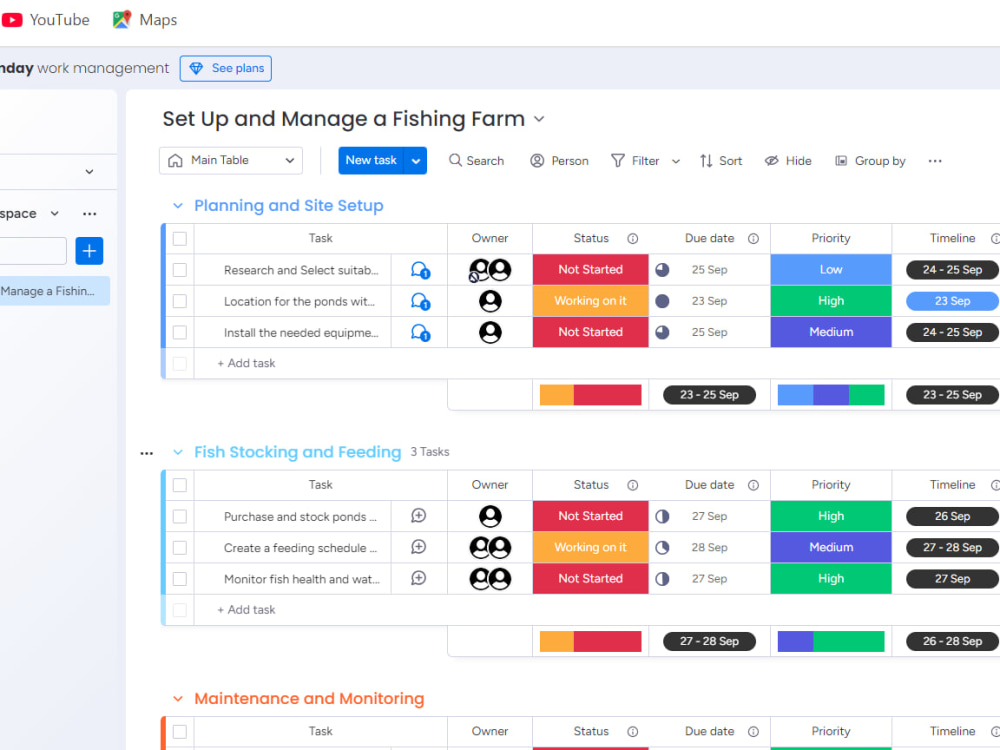Check the Create a feeding schedule checkbox
Image resolution: width=1000 pixels, height=750 pixels.
pos(180,547)
